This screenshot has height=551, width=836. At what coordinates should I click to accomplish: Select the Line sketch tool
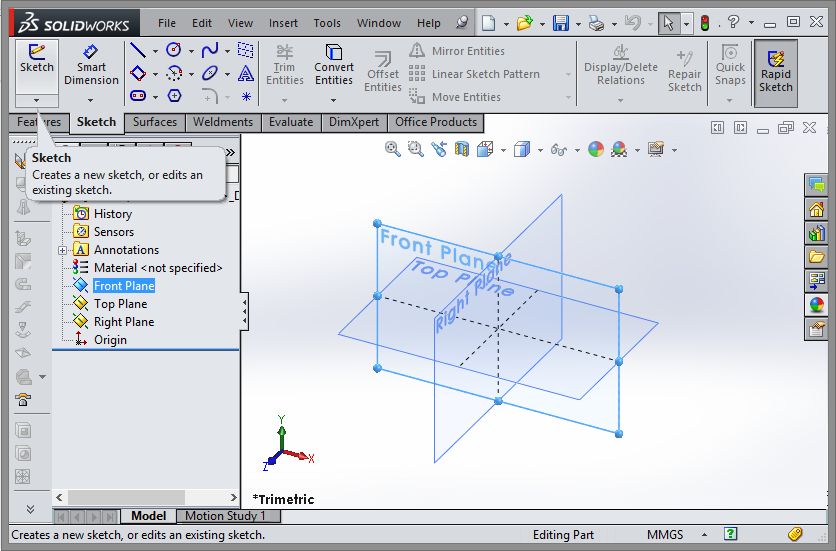(138, 51)
